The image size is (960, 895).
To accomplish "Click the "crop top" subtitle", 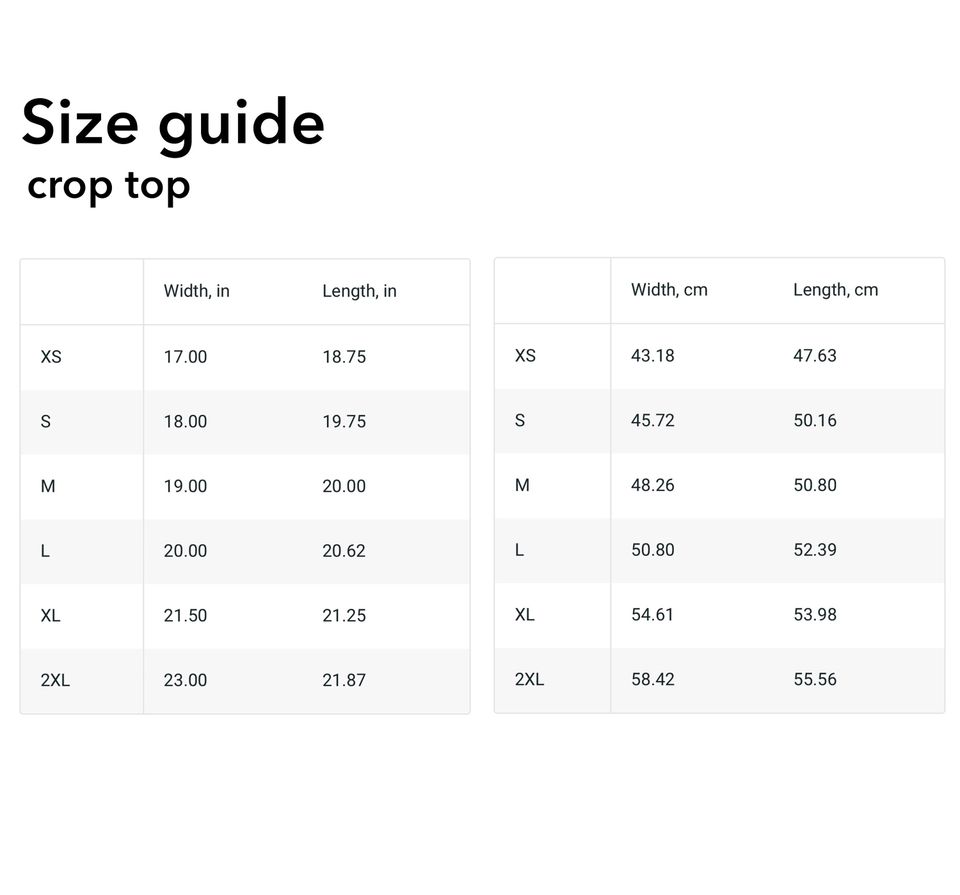I will [108, 186].
